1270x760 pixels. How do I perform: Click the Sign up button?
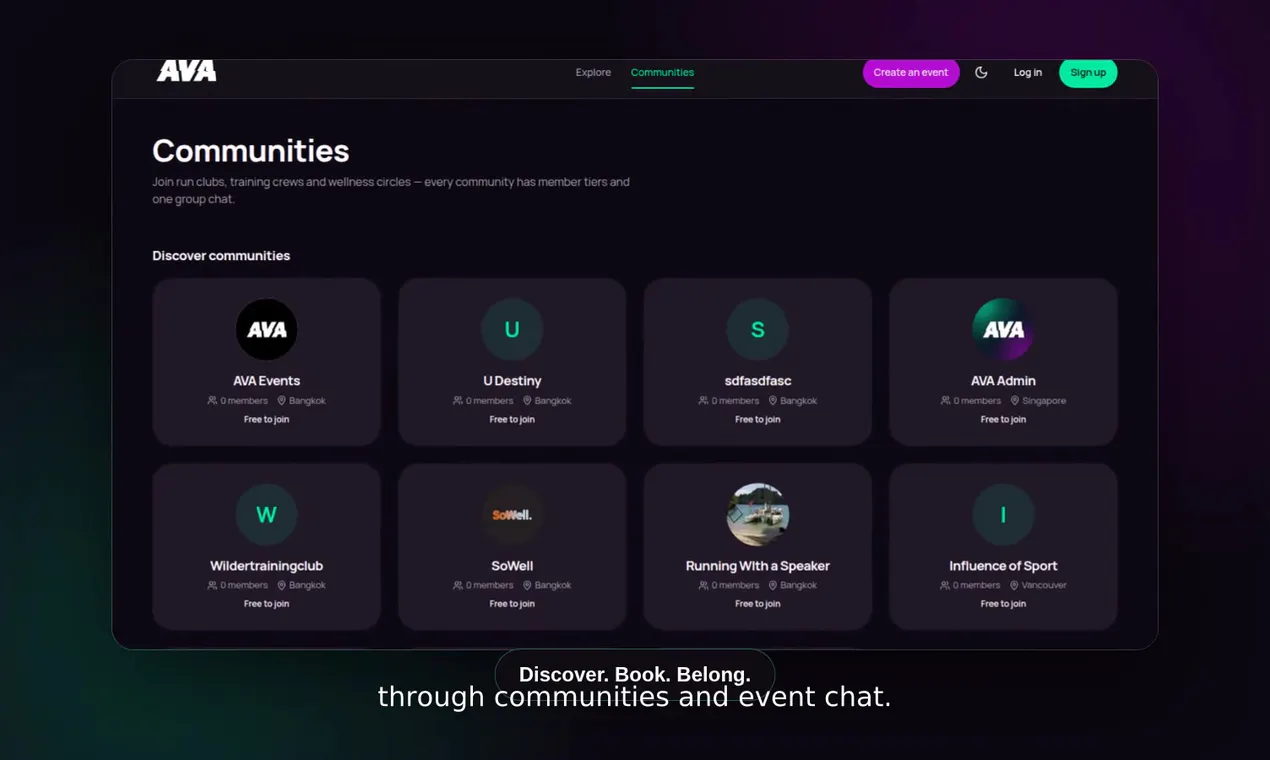pos(1088,72)
